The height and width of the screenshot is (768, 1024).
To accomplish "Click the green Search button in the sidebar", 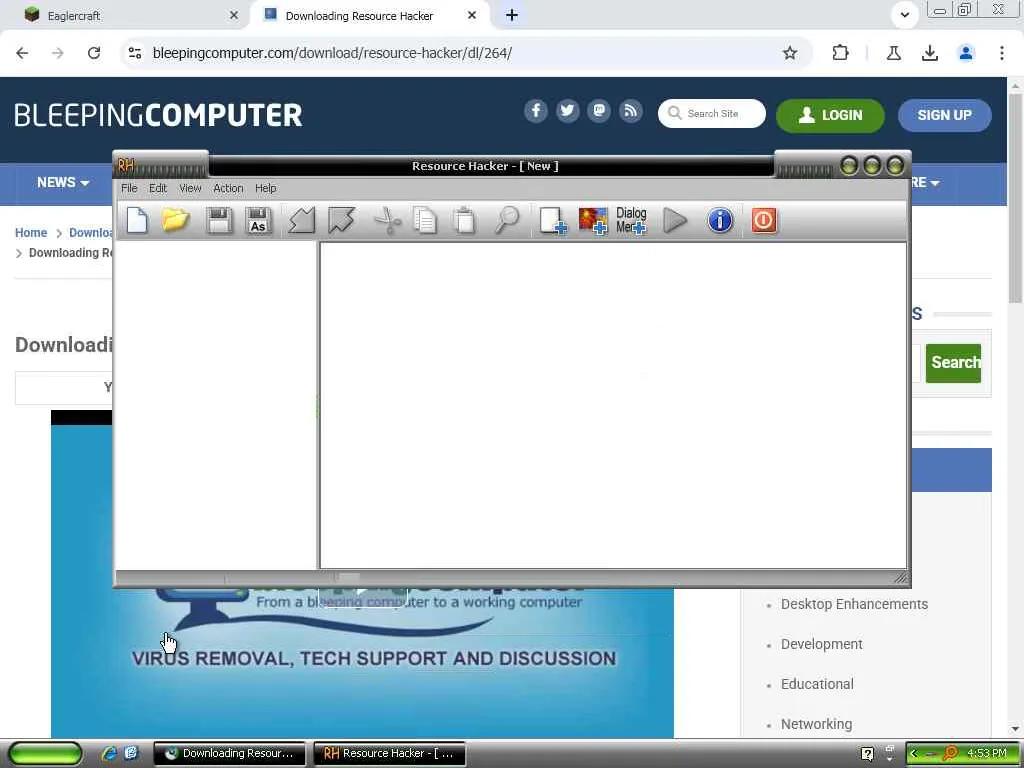I will [953, 362].
